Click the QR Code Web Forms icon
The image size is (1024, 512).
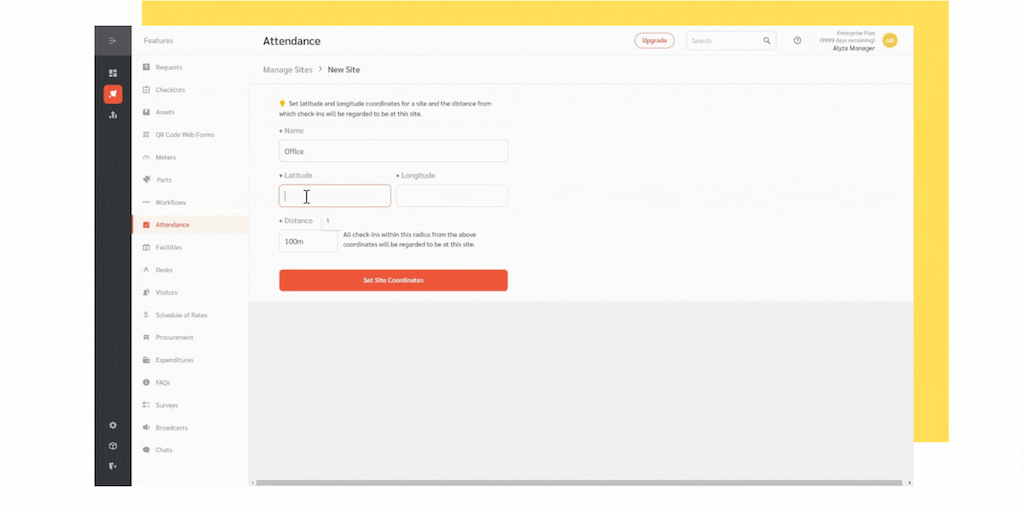pos(146,135)
